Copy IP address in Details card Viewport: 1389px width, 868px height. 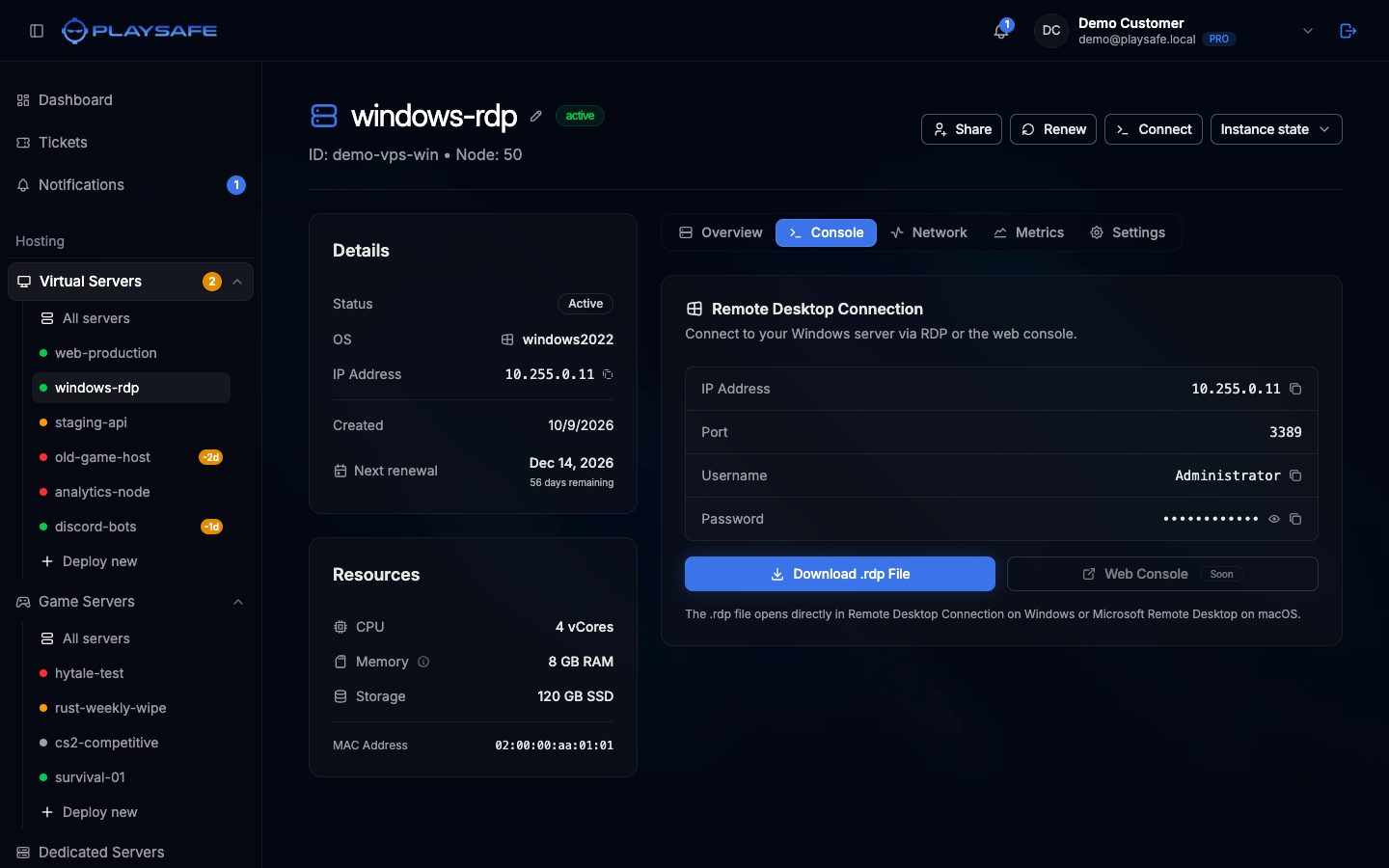pyautogui.click(x=608, y=374)
